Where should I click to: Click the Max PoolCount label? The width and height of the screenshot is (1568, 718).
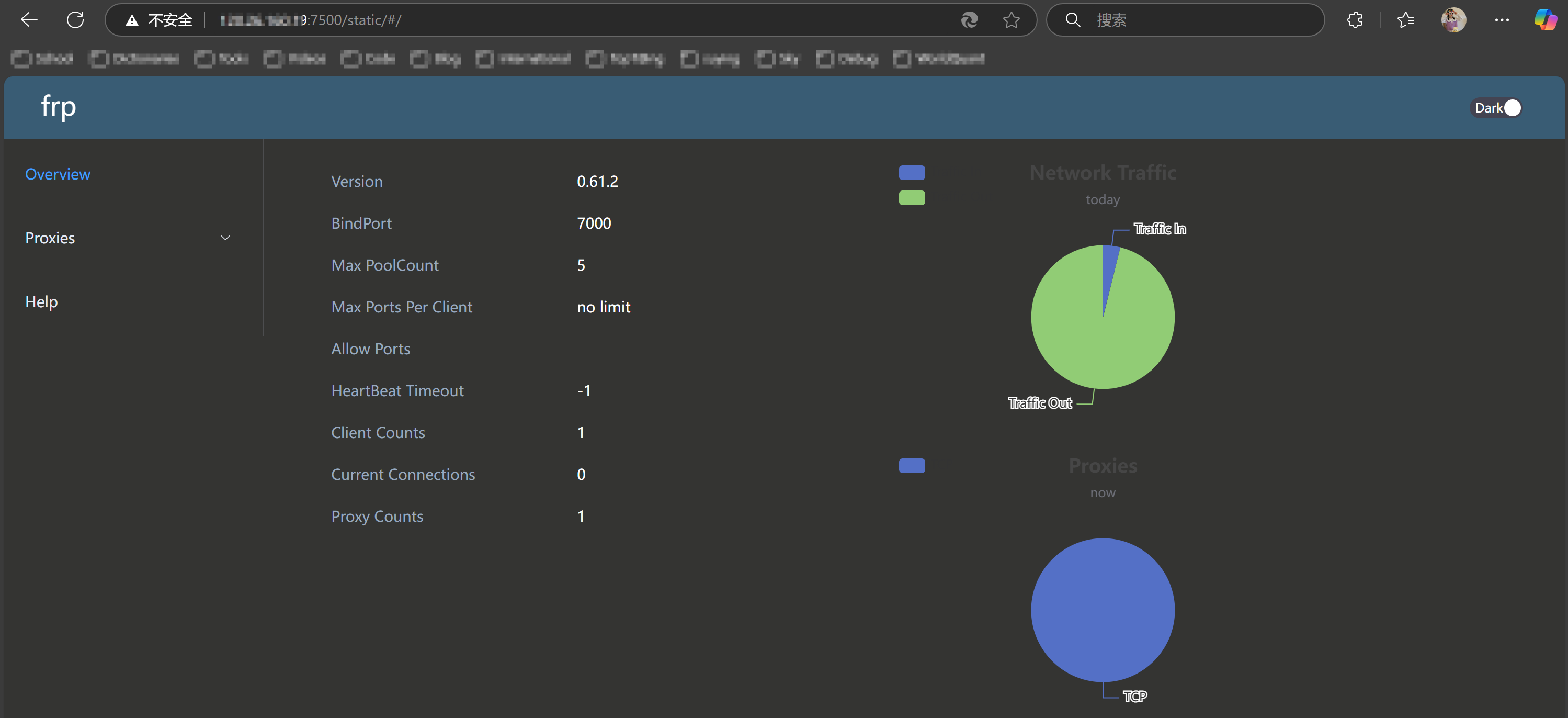click(385, 265)
